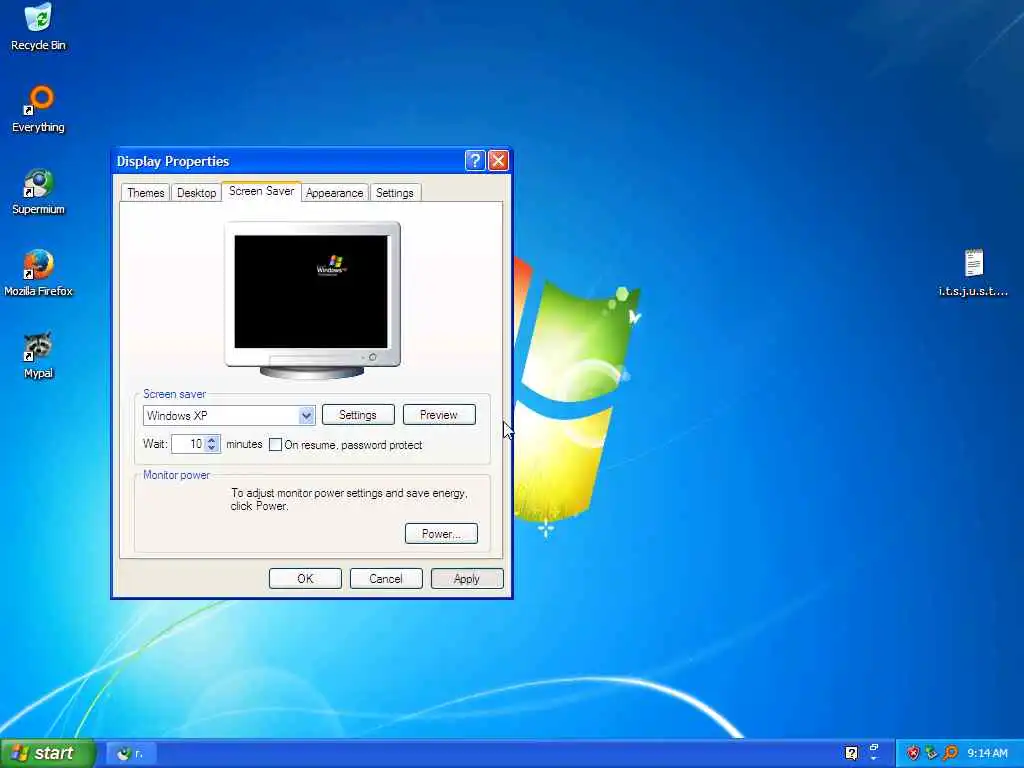This screenshot has height=768, width=1024.
Task: Click the screen saver Settings button
Action: 358,415
